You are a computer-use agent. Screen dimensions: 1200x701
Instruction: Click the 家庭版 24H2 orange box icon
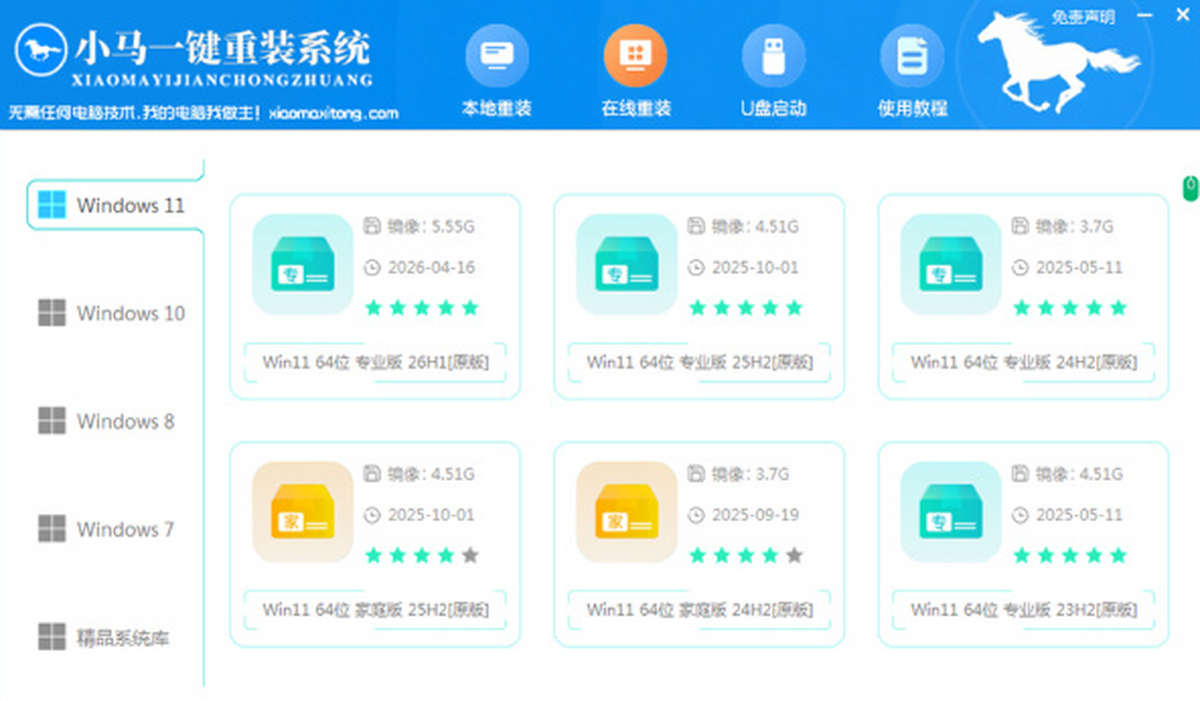point(627,512)
